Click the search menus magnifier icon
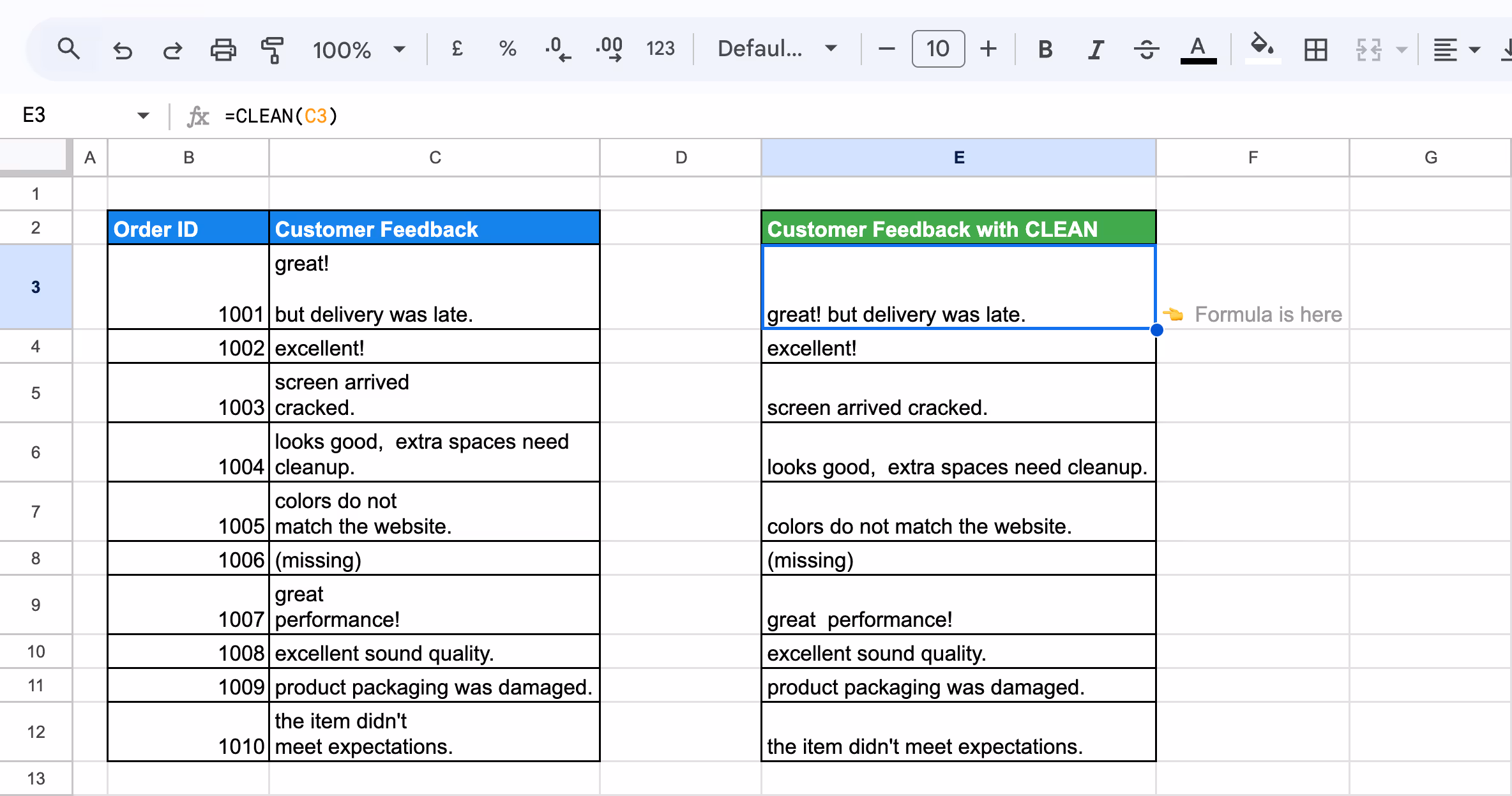 click(68, 49)
